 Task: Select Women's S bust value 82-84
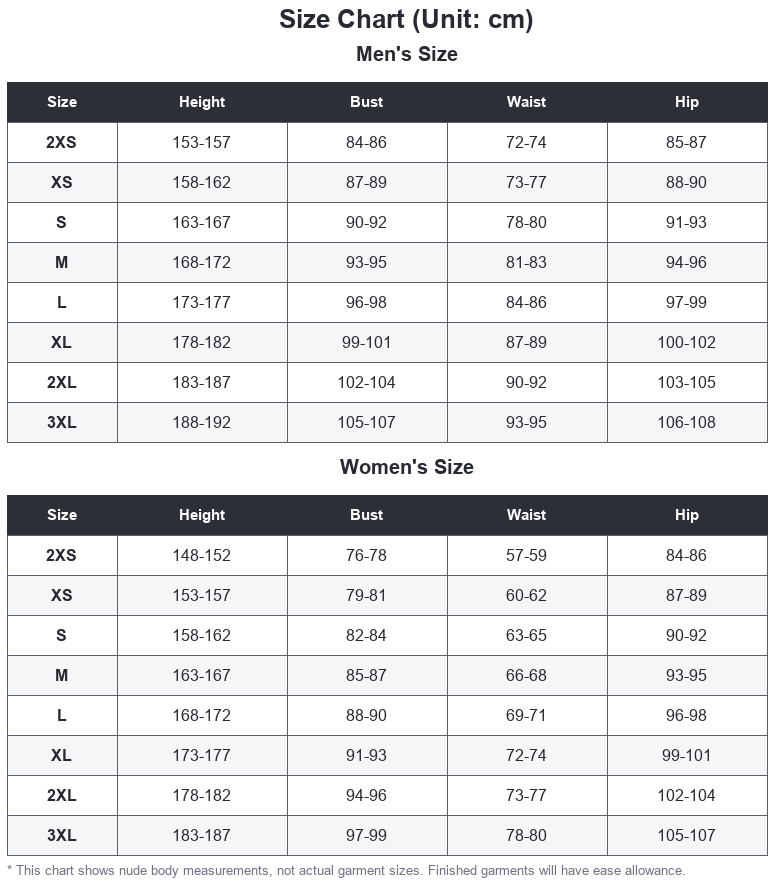pos(366,635)
